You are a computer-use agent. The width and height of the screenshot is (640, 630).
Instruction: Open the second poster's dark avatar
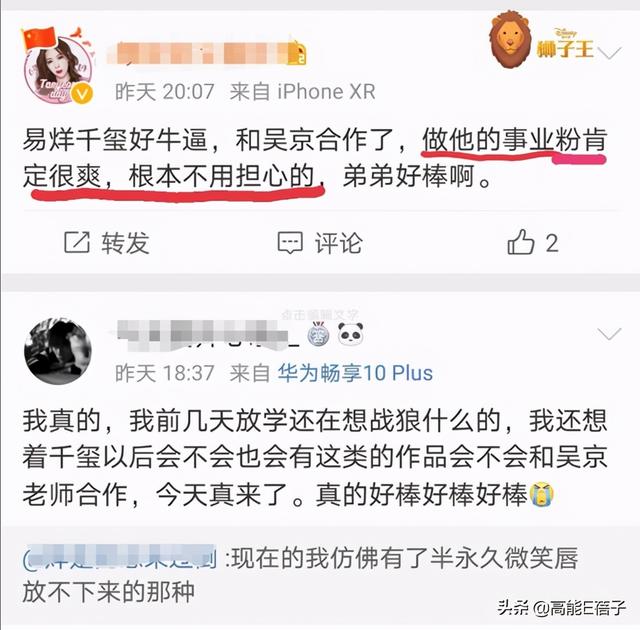coord(58,351)
